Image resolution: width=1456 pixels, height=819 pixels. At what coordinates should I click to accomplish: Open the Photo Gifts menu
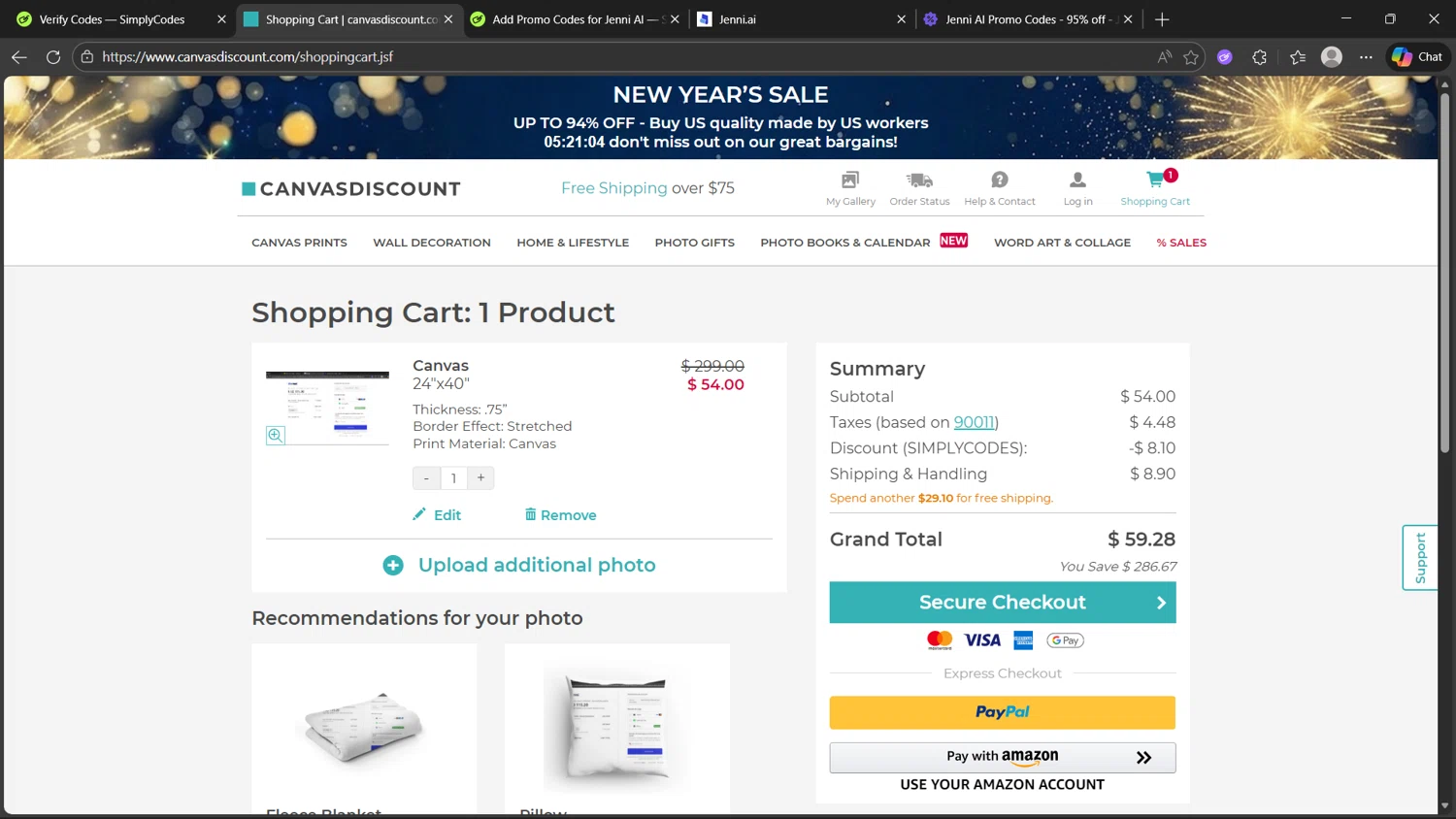click(694, 243)
